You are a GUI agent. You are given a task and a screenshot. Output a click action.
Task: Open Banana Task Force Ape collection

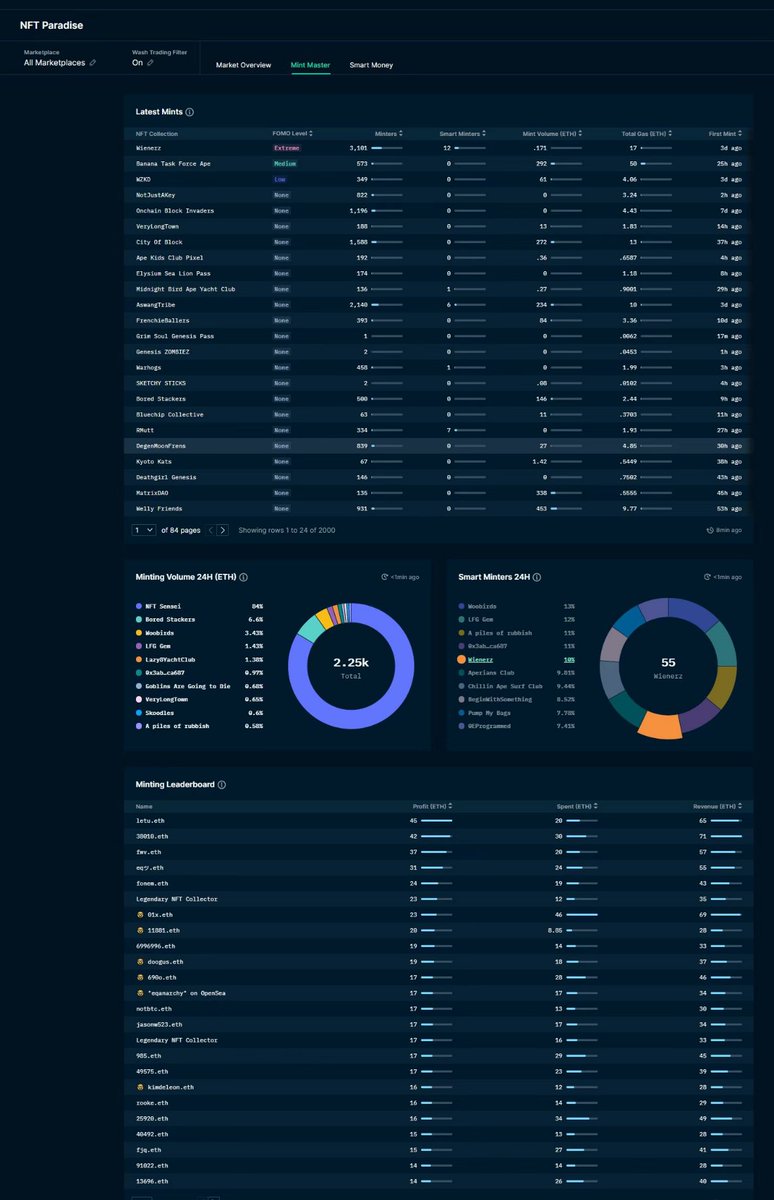click(173, 163)
